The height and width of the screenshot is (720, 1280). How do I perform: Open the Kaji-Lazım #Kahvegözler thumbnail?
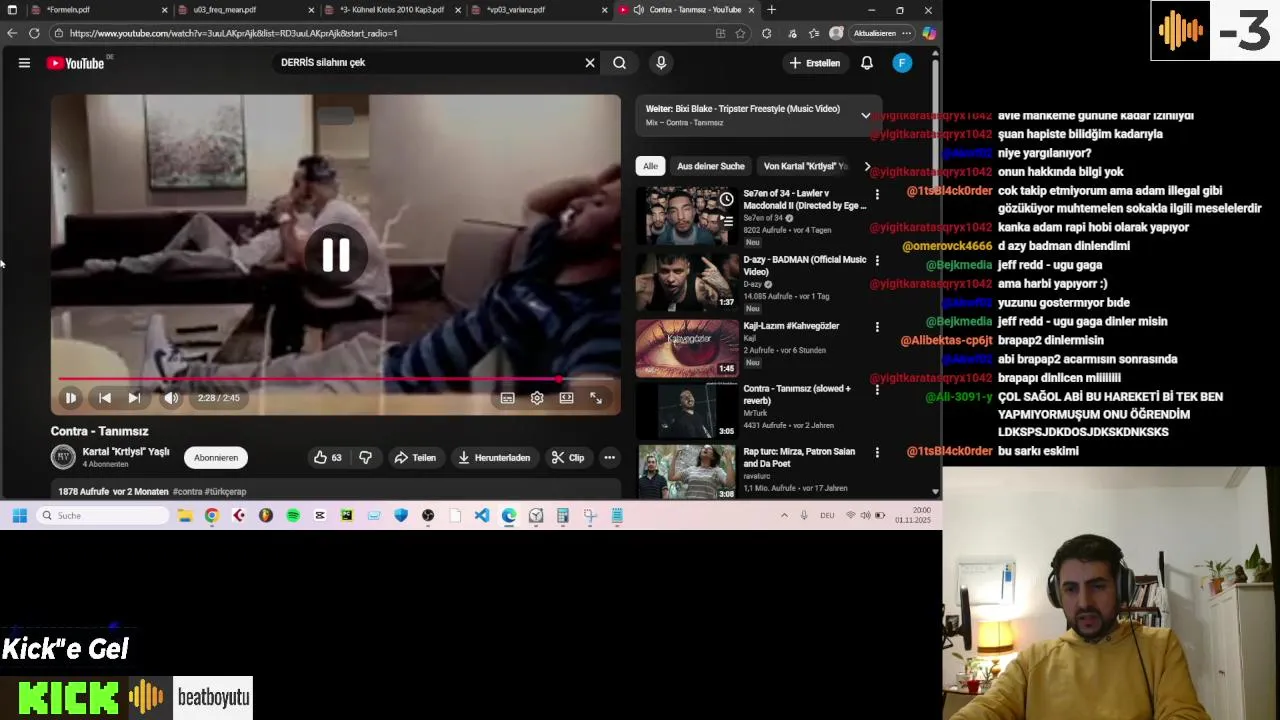[687, 348]
